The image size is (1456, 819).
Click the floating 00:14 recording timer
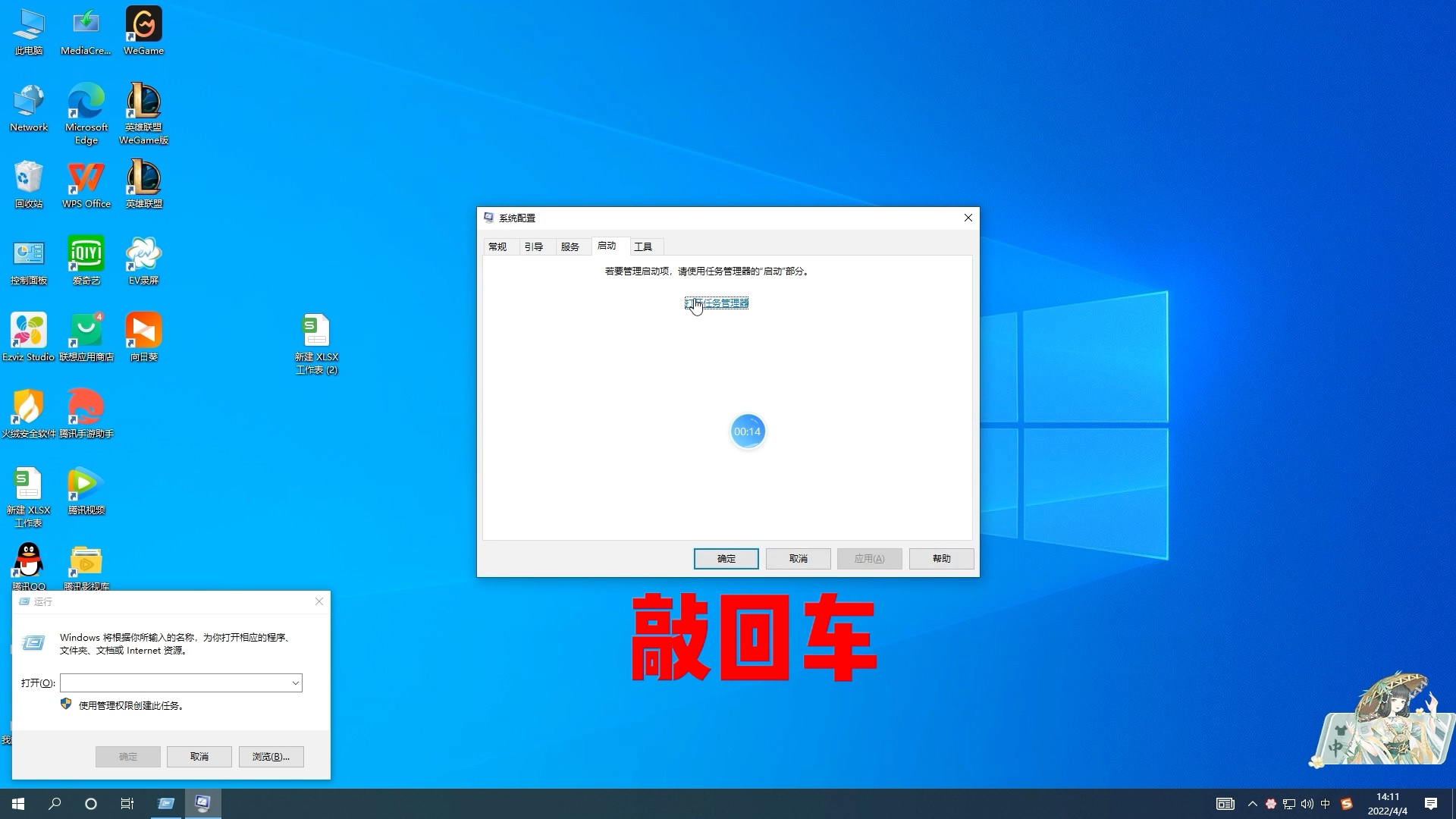point(747,431)
